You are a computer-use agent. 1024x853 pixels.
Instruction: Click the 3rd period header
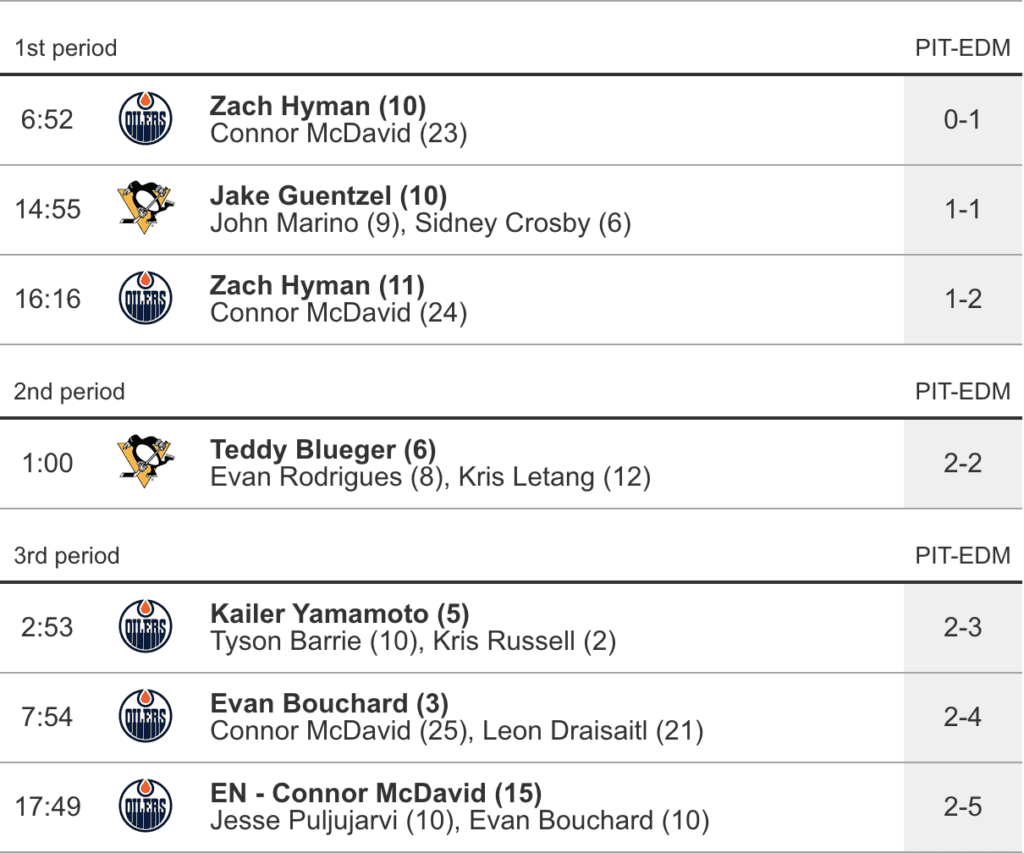tap(67, 556)
